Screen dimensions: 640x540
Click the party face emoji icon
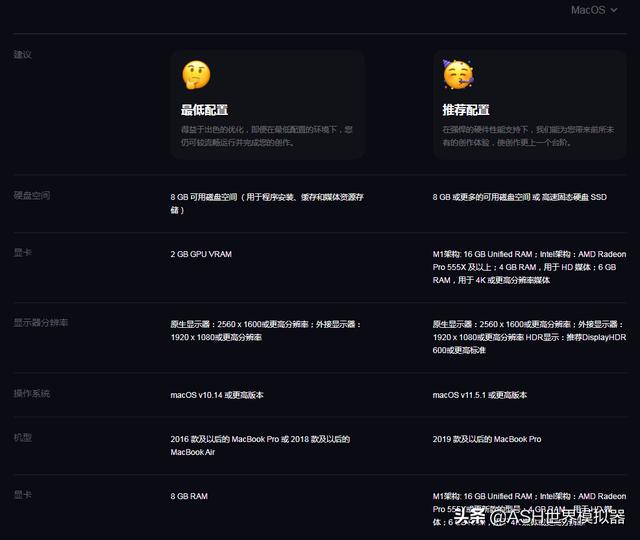[457, 75]
